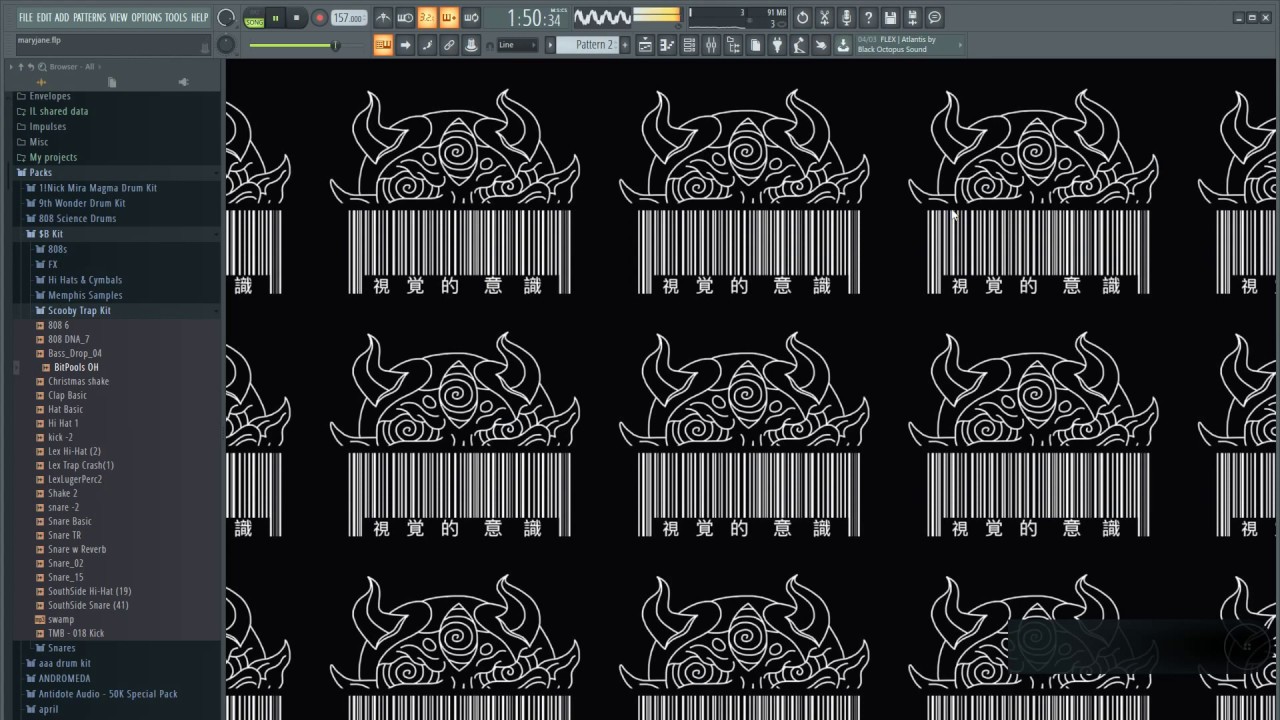
Task: Open the OPTIONS menu
Action: point(147,18)
